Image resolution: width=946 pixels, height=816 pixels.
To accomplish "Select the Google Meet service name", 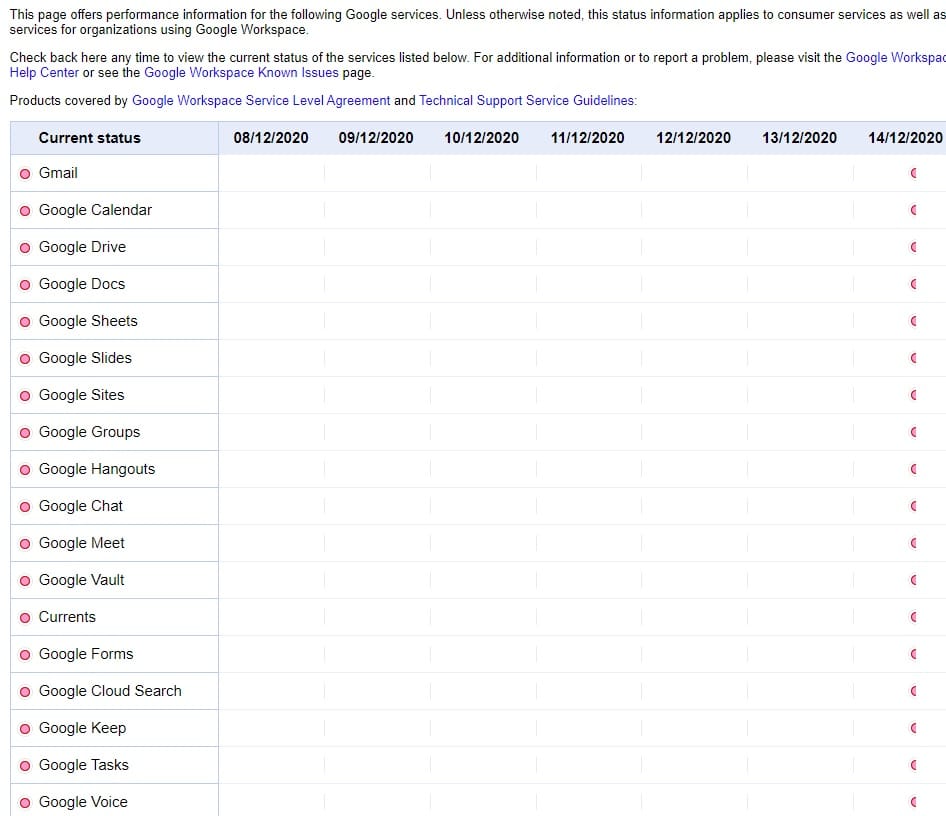I will tap(81, 543).
